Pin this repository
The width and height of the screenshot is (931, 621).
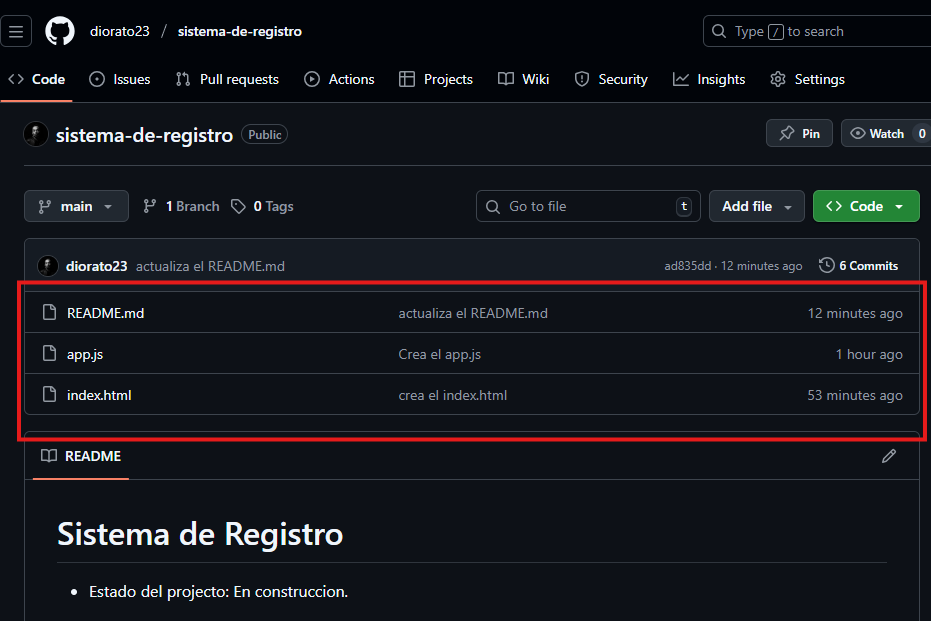pos(799,133)
